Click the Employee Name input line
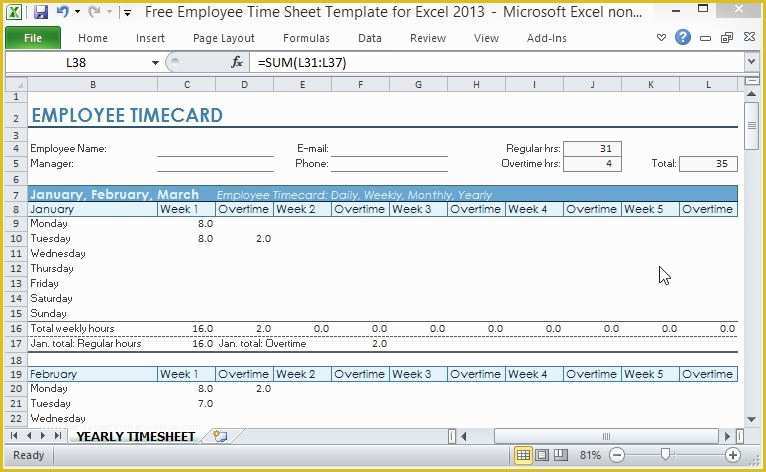Screen dimensions: 766x472 [215, 149]
